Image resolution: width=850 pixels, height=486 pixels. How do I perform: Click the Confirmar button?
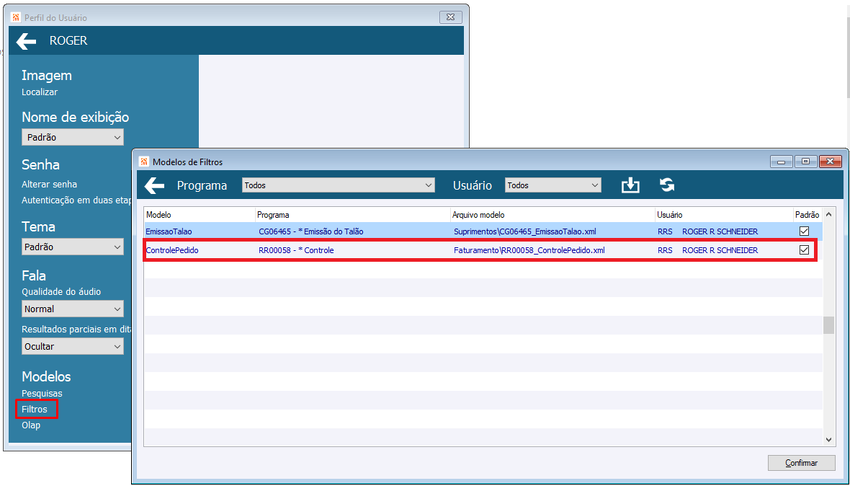pyautogui.click(x=801, y=463)
